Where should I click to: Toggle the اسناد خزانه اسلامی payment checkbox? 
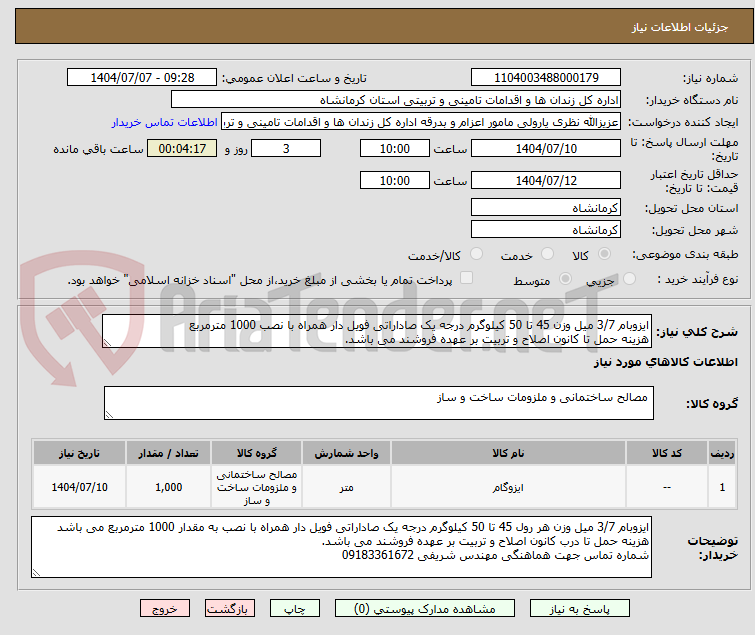pos(466,278)
